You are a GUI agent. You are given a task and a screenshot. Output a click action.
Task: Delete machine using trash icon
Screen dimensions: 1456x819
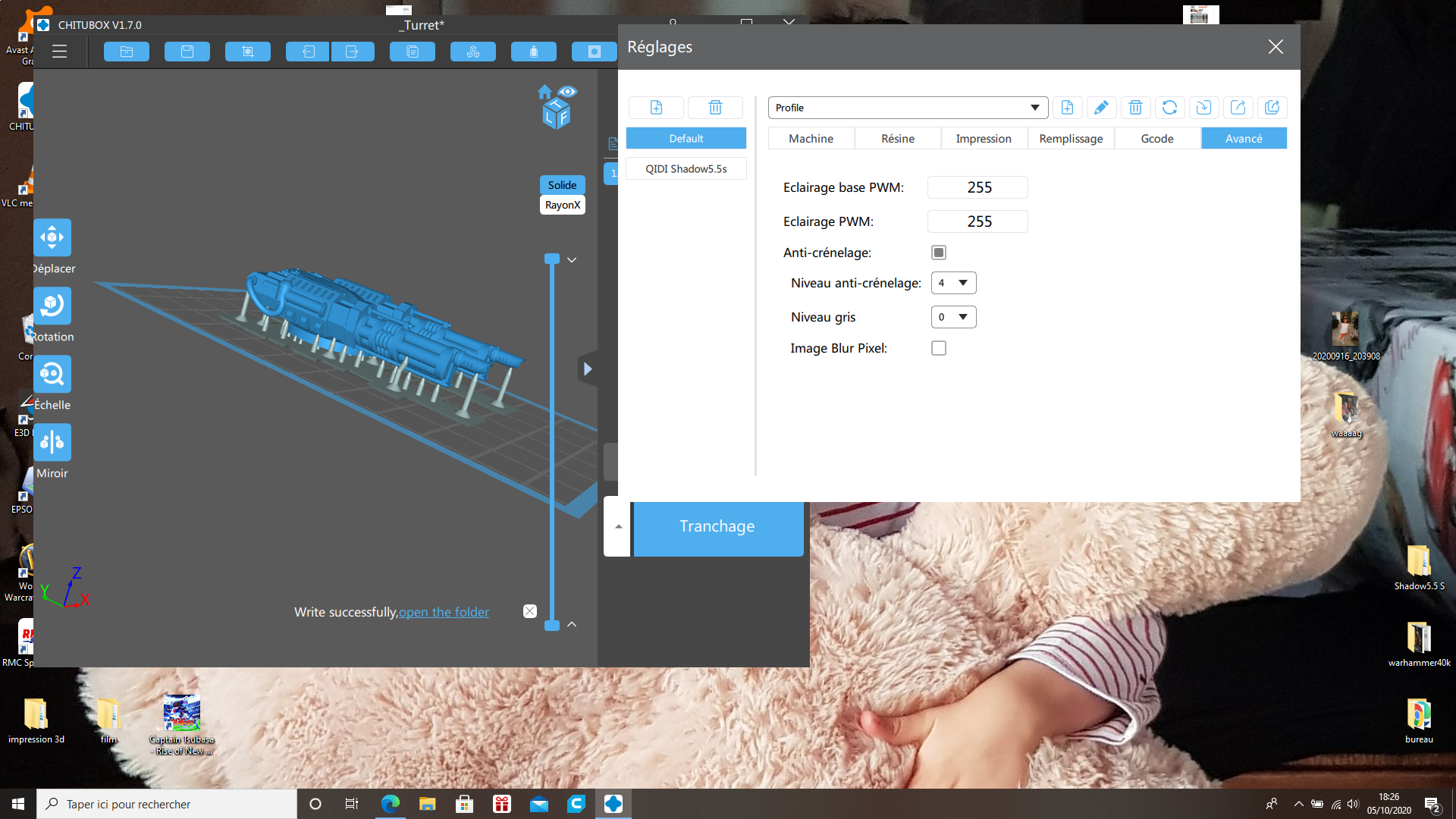(715, 108)
